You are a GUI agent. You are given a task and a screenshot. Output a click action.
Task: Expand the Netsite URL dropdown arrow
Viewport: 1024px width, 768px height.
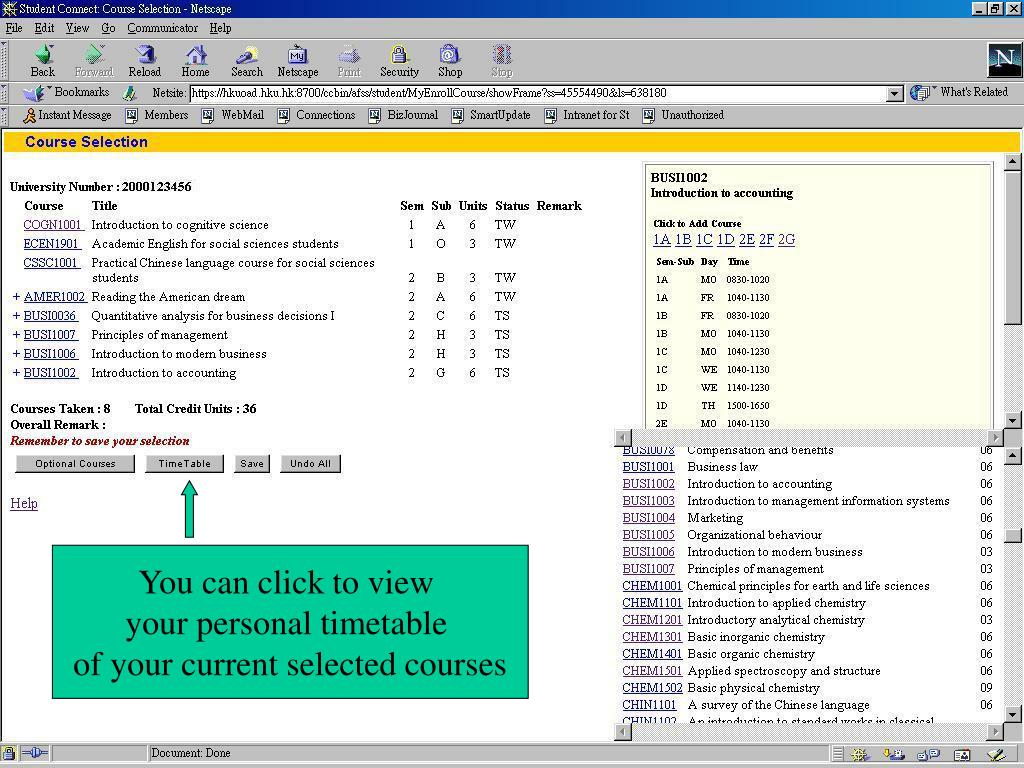895,93
